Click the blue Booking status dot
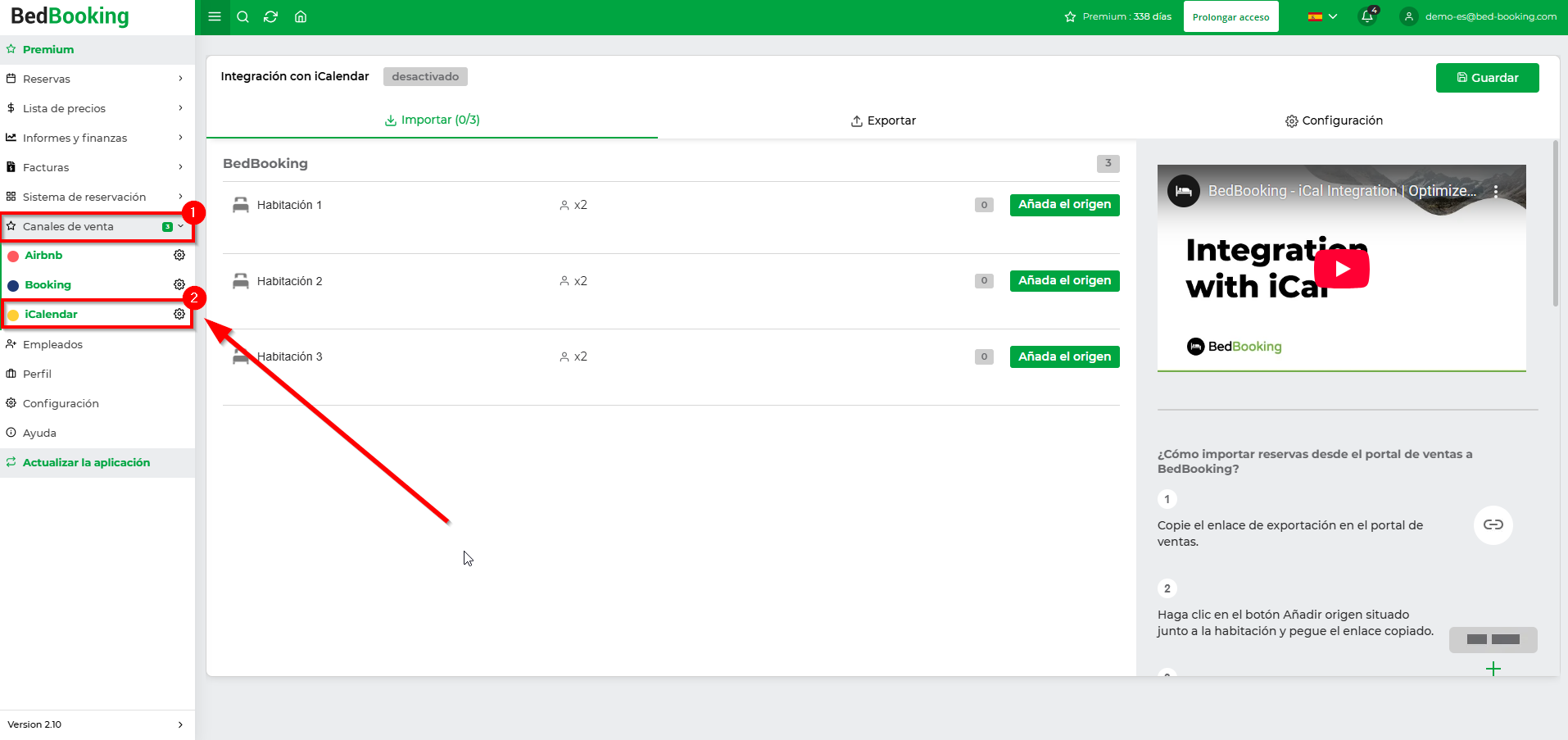 [13, 286]
